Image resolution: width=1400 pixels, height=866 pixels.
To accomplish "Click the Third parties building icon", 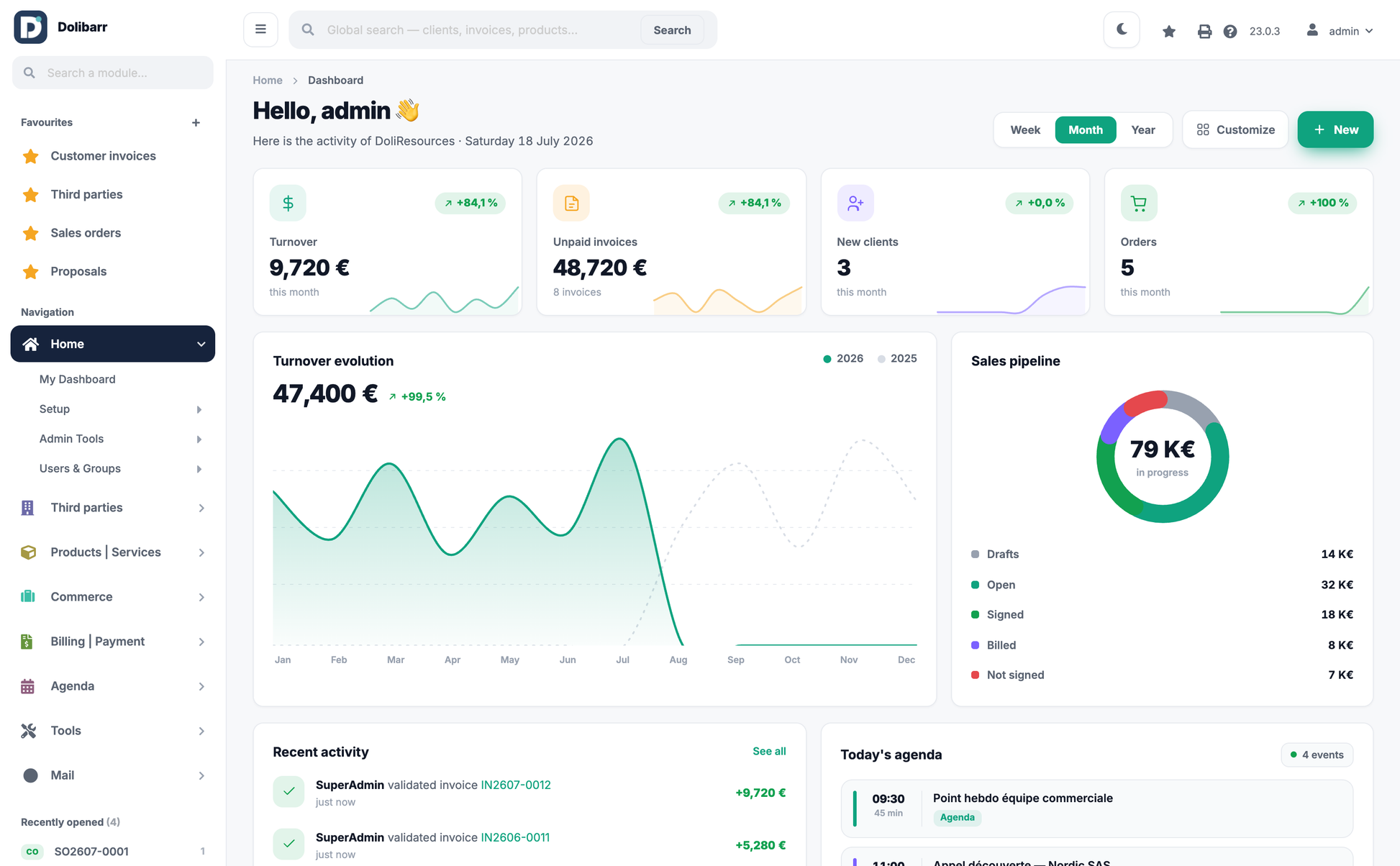I will point(28,508).
